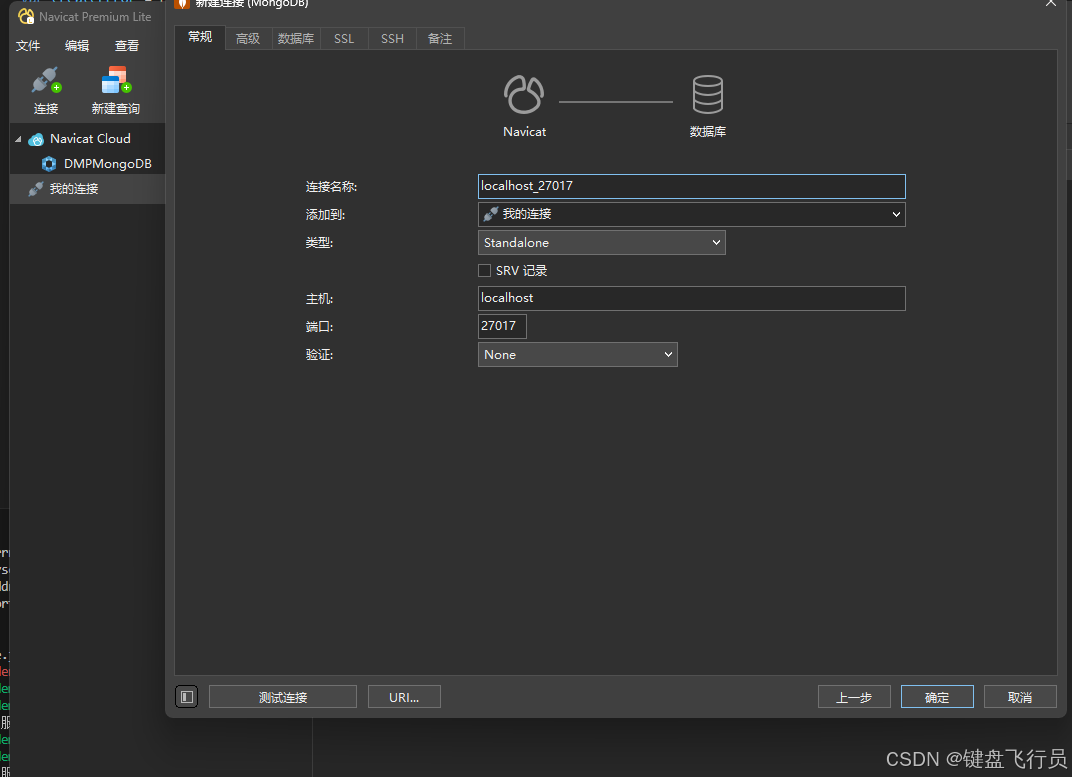1072x777 pixels.
Task: Click the My Connections plug icon in sidebar
Action: pos(36,189)
